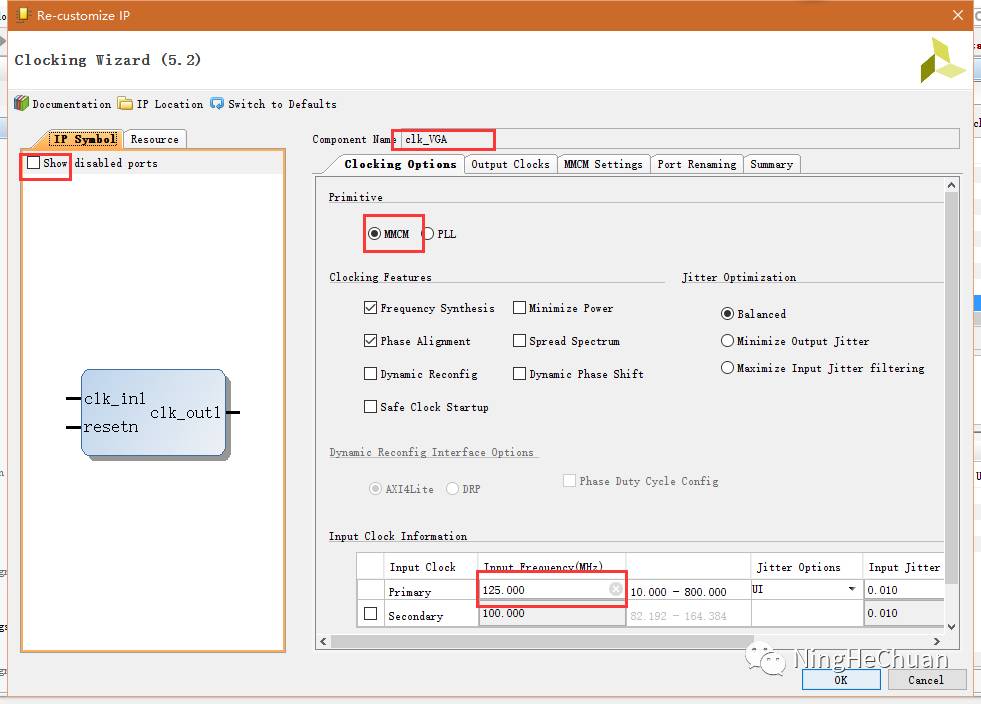Viewport: 981px width, 704px height.
Task: Clear the Primary input frequency field
Action: point(616,590)
